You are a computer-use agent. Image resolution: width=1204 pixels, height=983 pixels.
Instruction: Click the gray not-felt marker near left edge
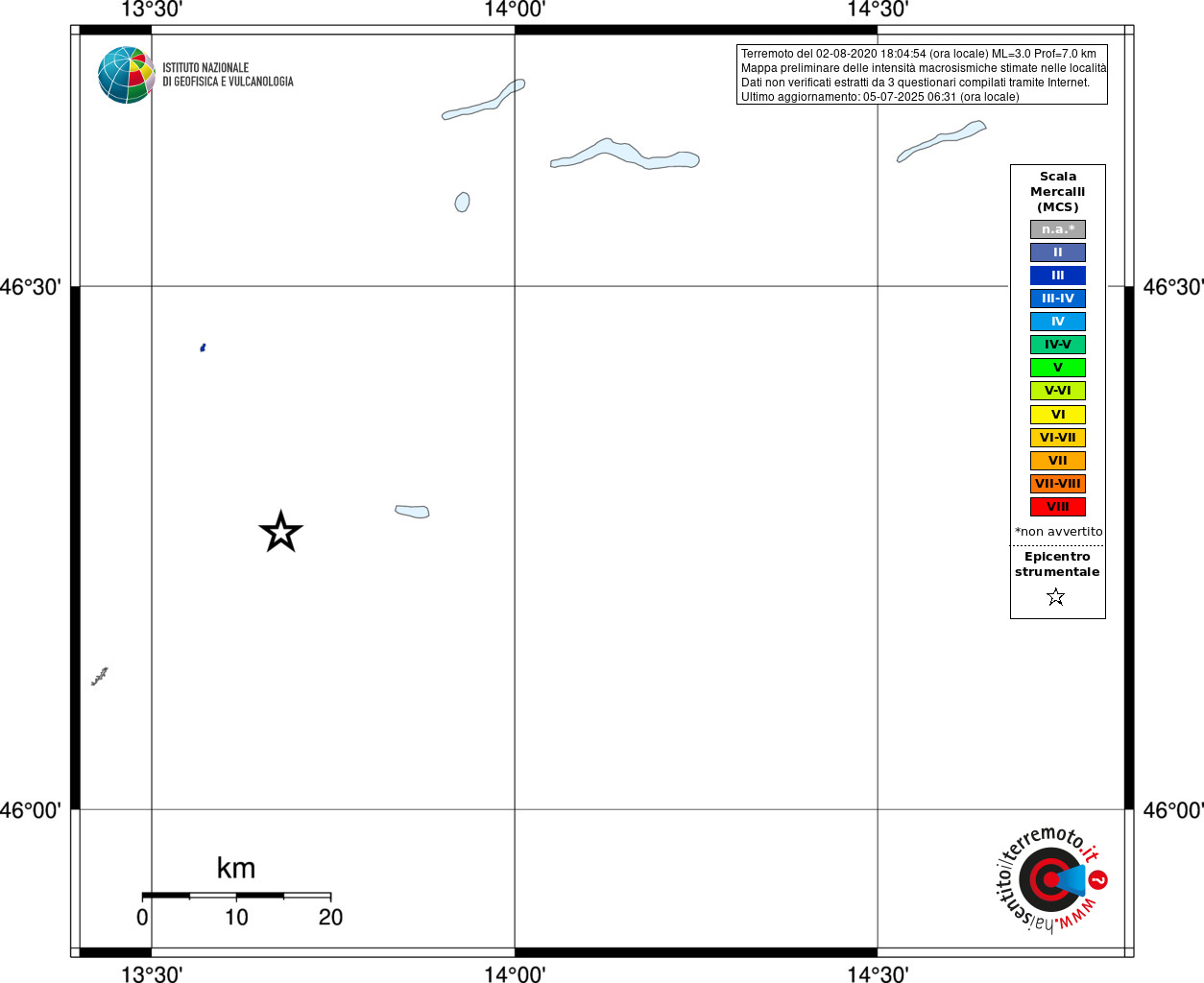point(99,676)
